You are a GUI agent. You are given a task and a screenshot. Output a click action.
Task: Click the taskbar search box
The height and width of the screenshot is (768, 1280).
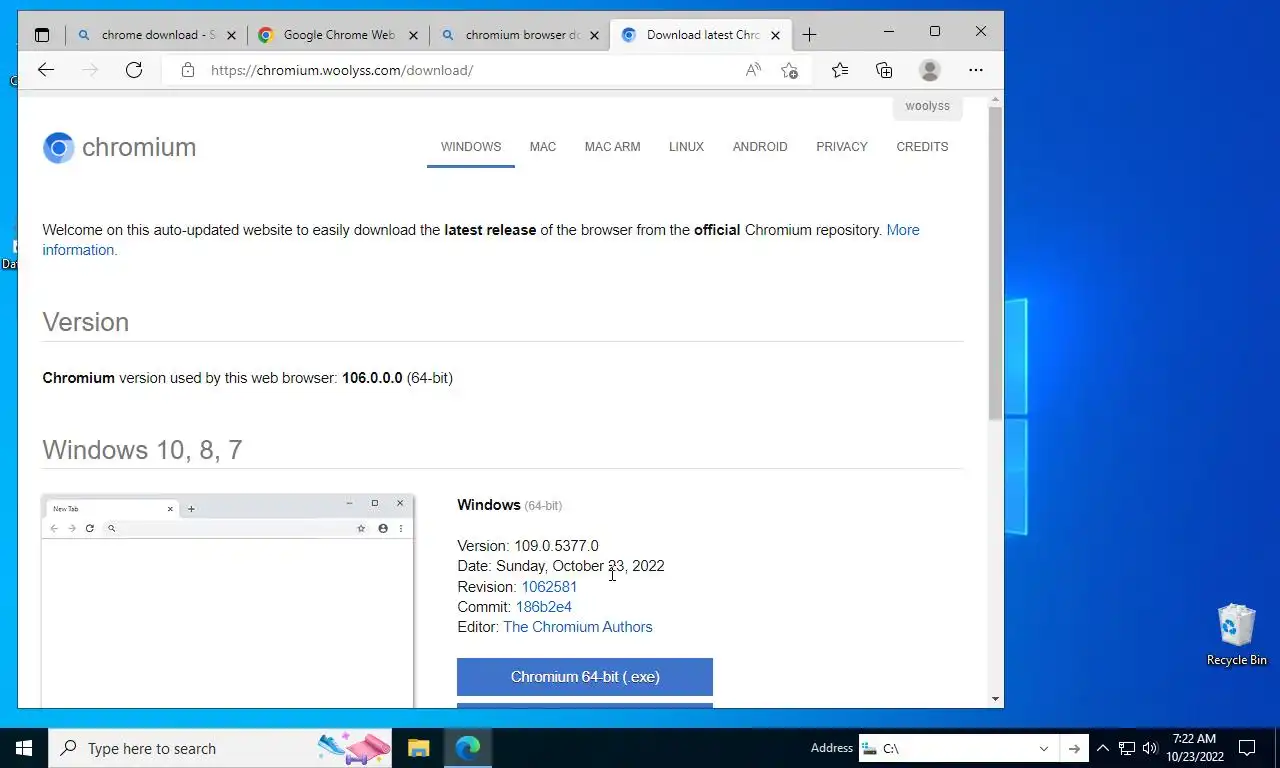pos(222,748)
